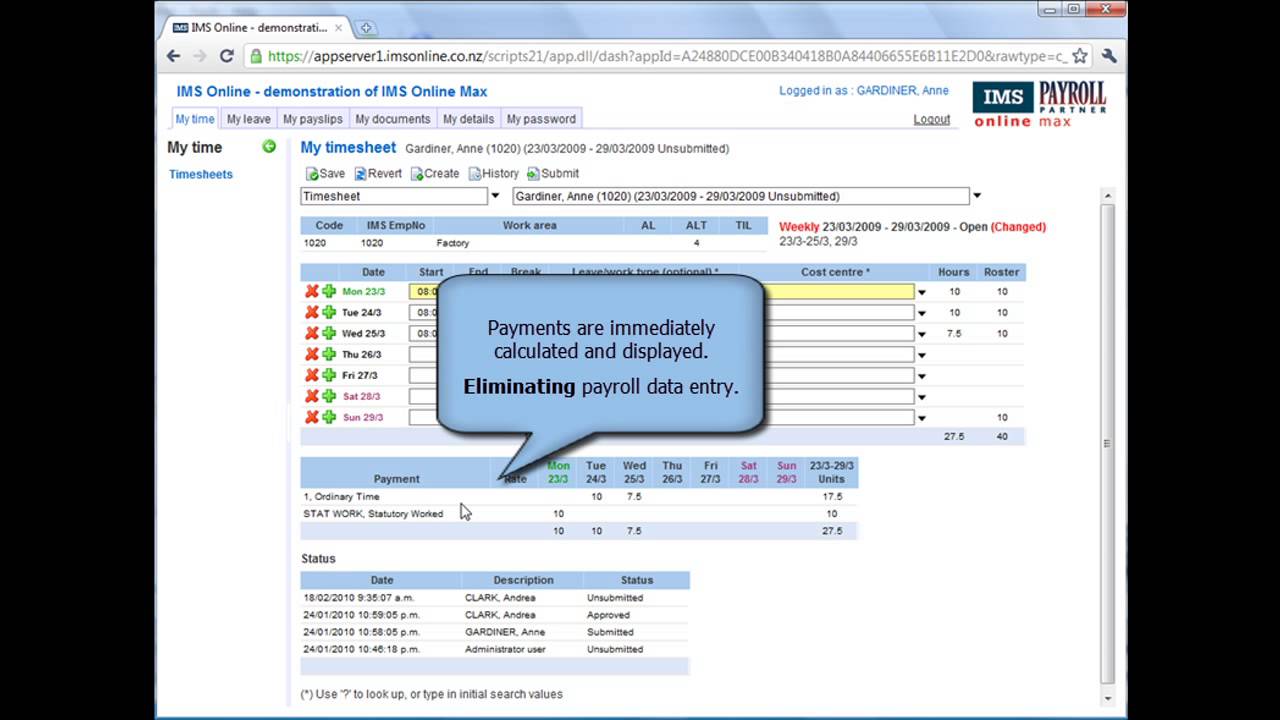Bookmark page with the star icon
The width and height of the screenshot is (1280, 720).
click(x=1080, y=56)
